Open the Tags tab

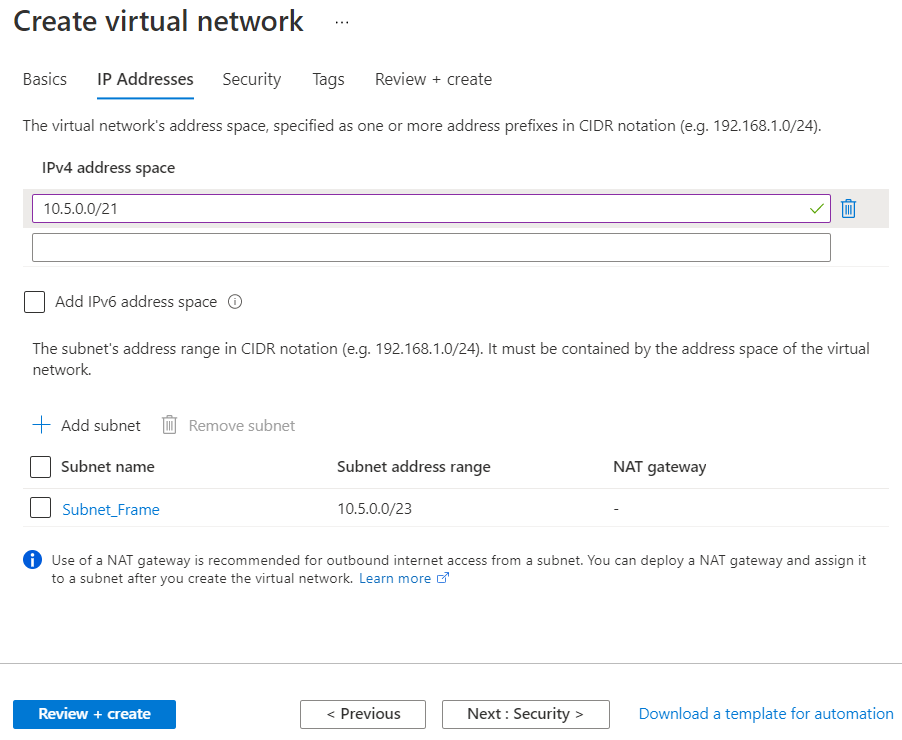[328, 79]
